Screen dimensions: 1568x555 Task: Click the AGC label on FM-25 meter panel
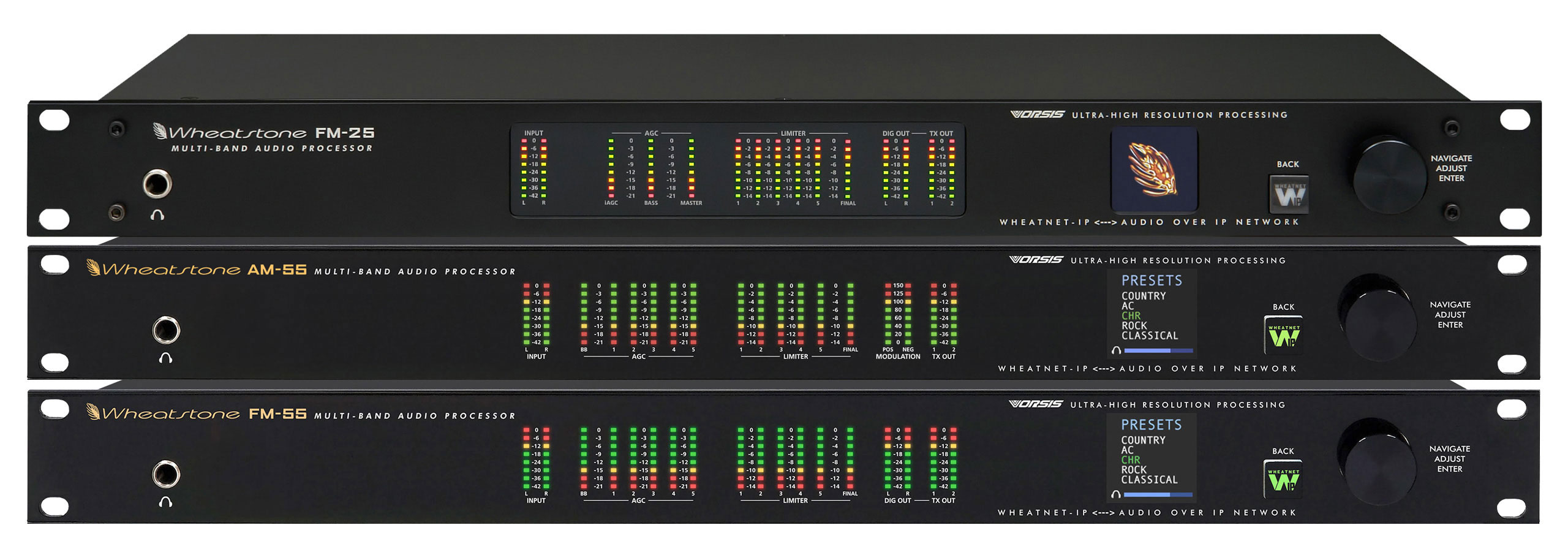(x=651, y=133)
